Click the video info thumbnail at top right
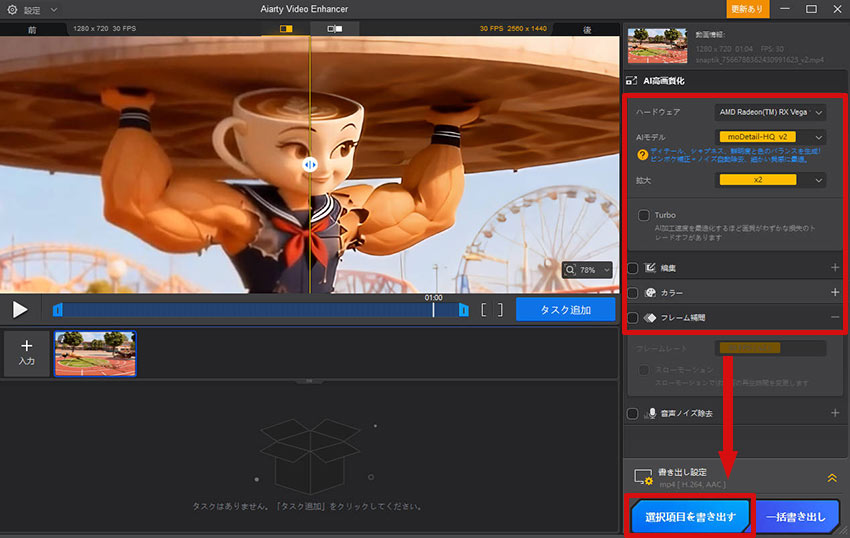 [657, 46]
